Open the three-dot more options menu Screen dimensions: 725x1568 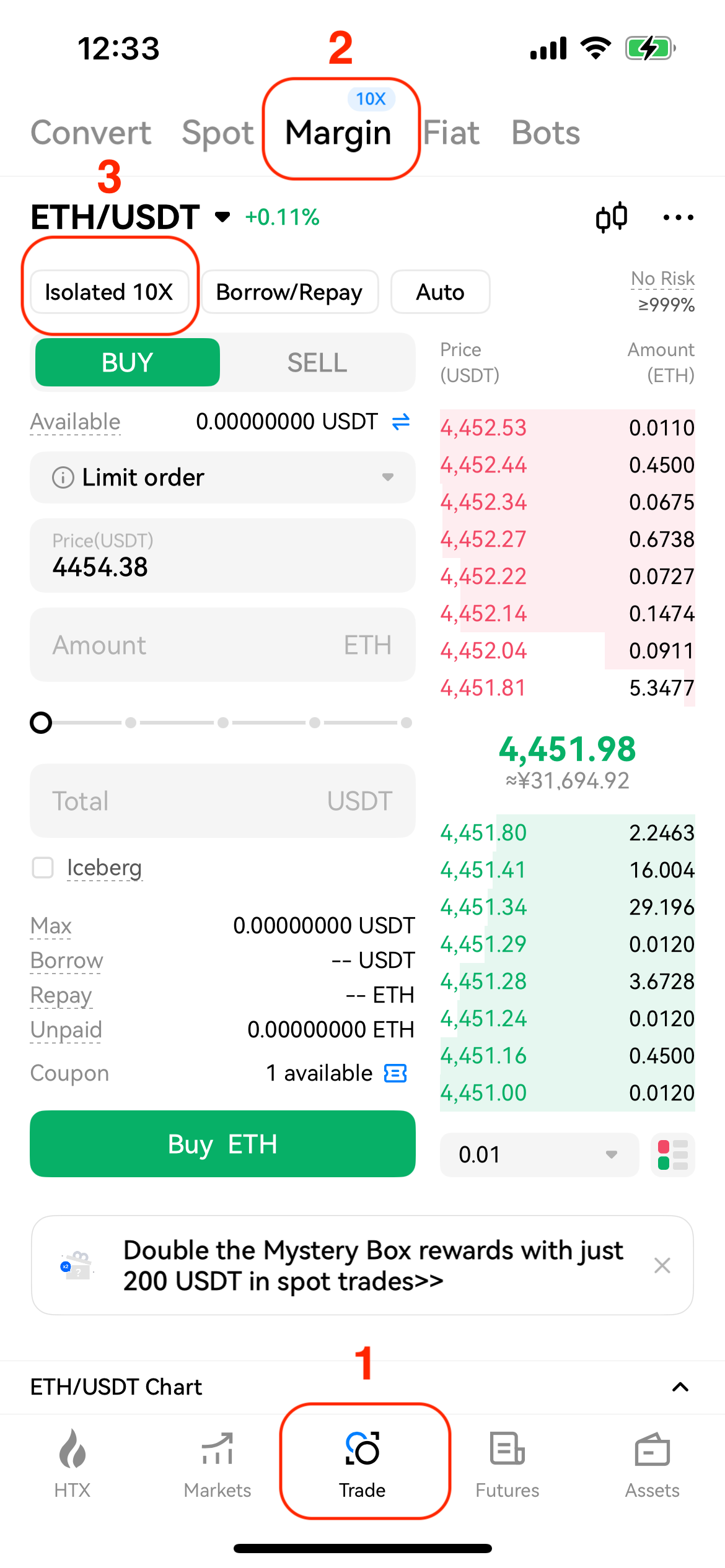pyautogui.click(x=678, y=217)
